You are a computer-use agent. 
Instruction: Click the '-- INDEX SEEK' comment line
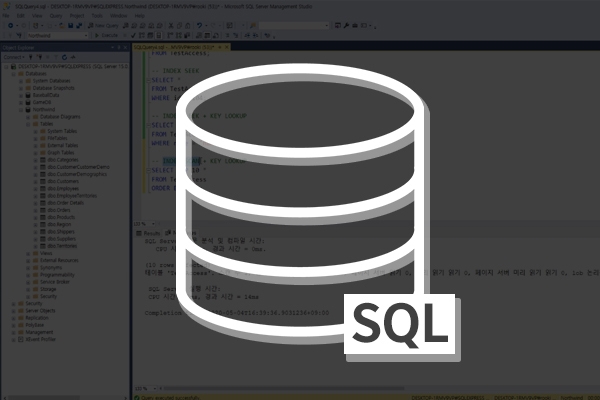coord(175,71)
